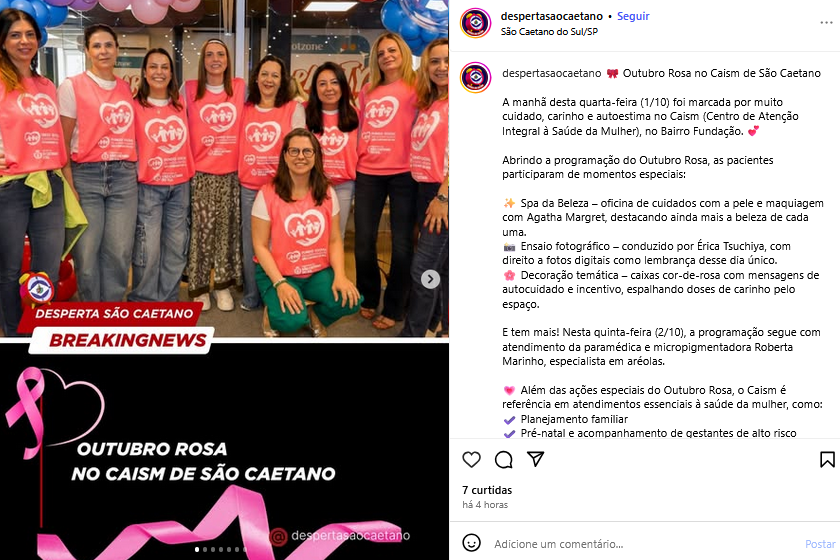Share the post with the paper plane icon
Screen dimensions: 840x560
[x=535, y=459]
